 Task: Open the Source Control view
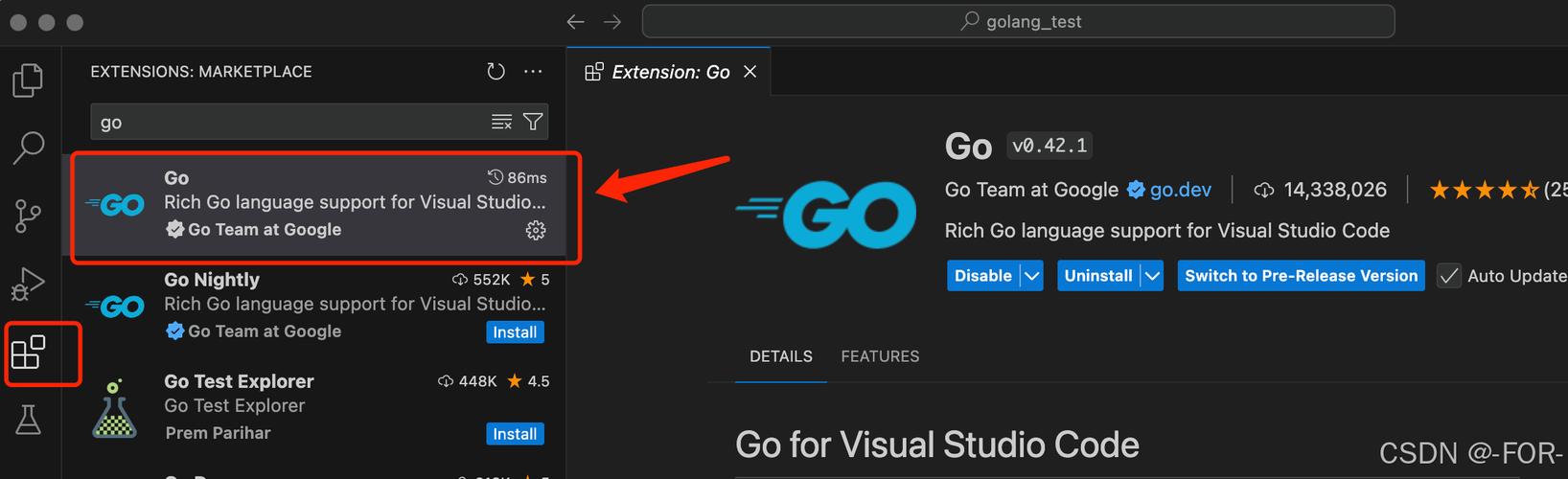pos(28,216)
